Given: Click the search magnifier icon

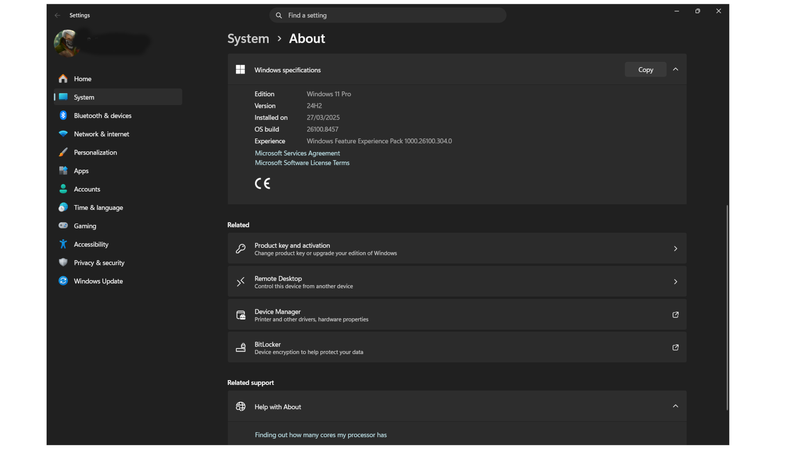Looking at the screenshot, I should click(x=279, y=15).
